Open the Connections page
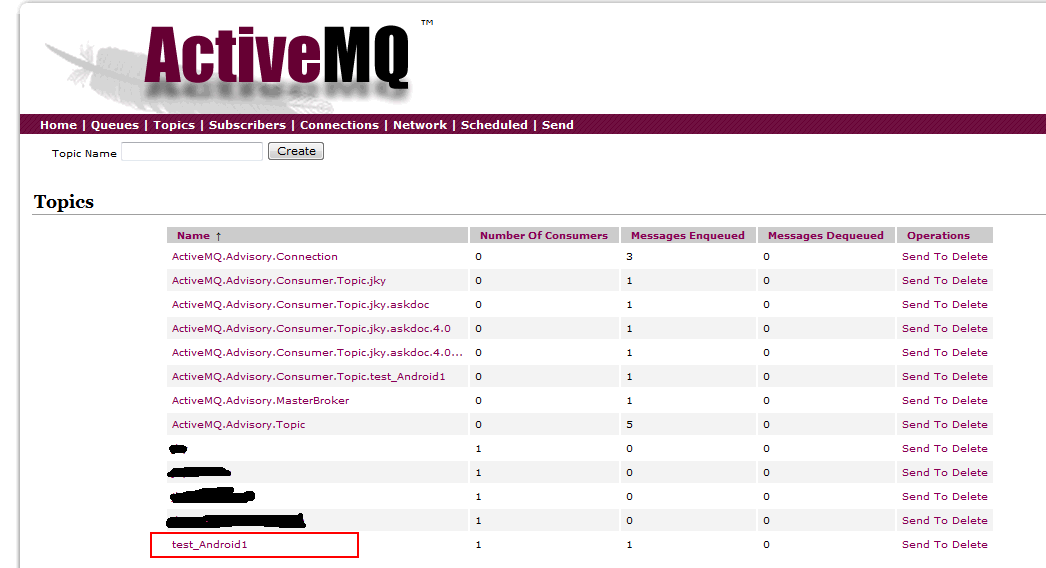The image size is (1046, 568). (339, 125)
